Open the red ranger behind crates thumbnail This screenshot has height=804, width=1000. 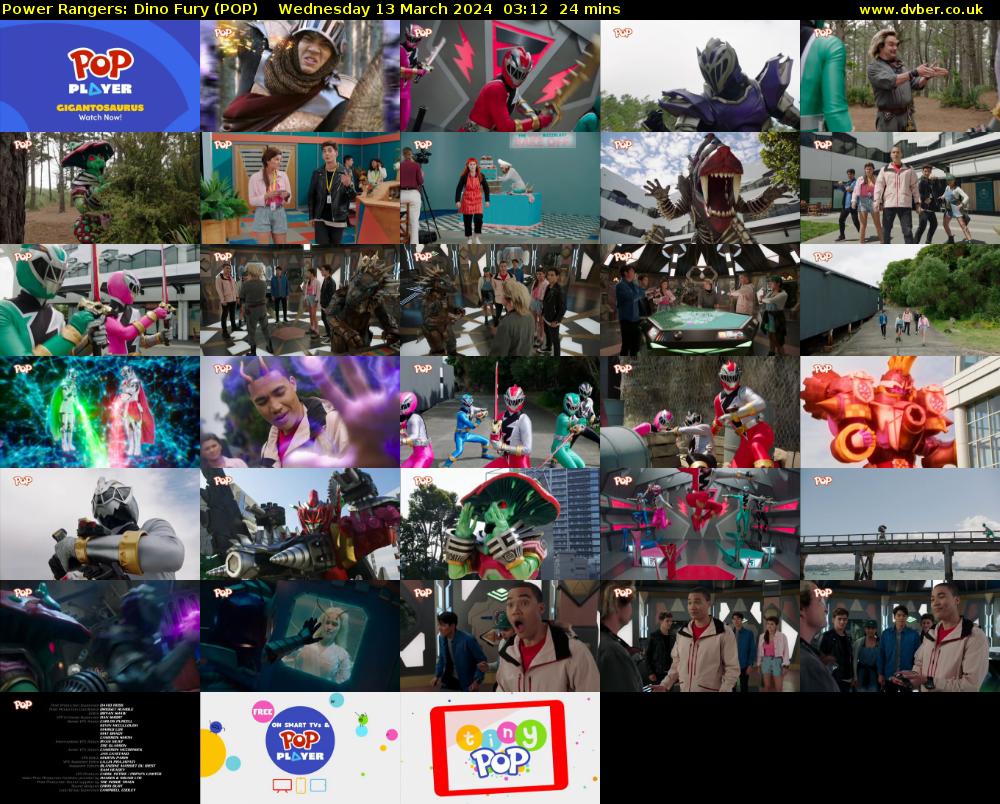pyautogui.click(x=700, y=412)
